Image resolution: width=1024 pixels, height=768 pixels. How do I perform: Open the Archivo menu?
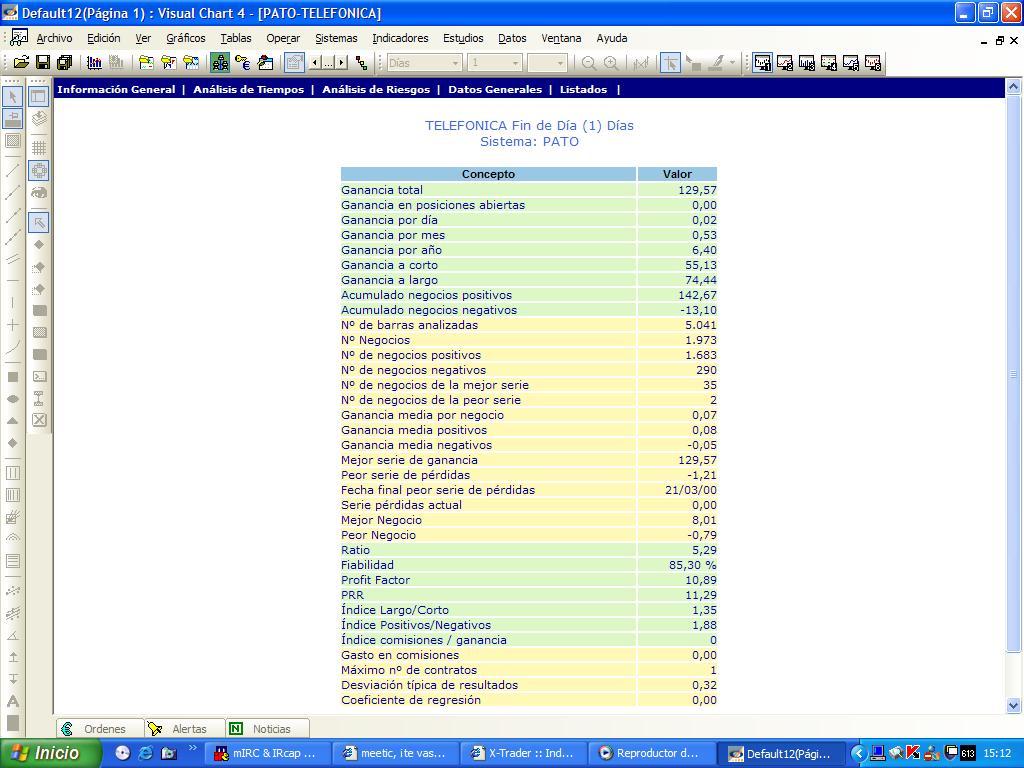pos(54,39)
